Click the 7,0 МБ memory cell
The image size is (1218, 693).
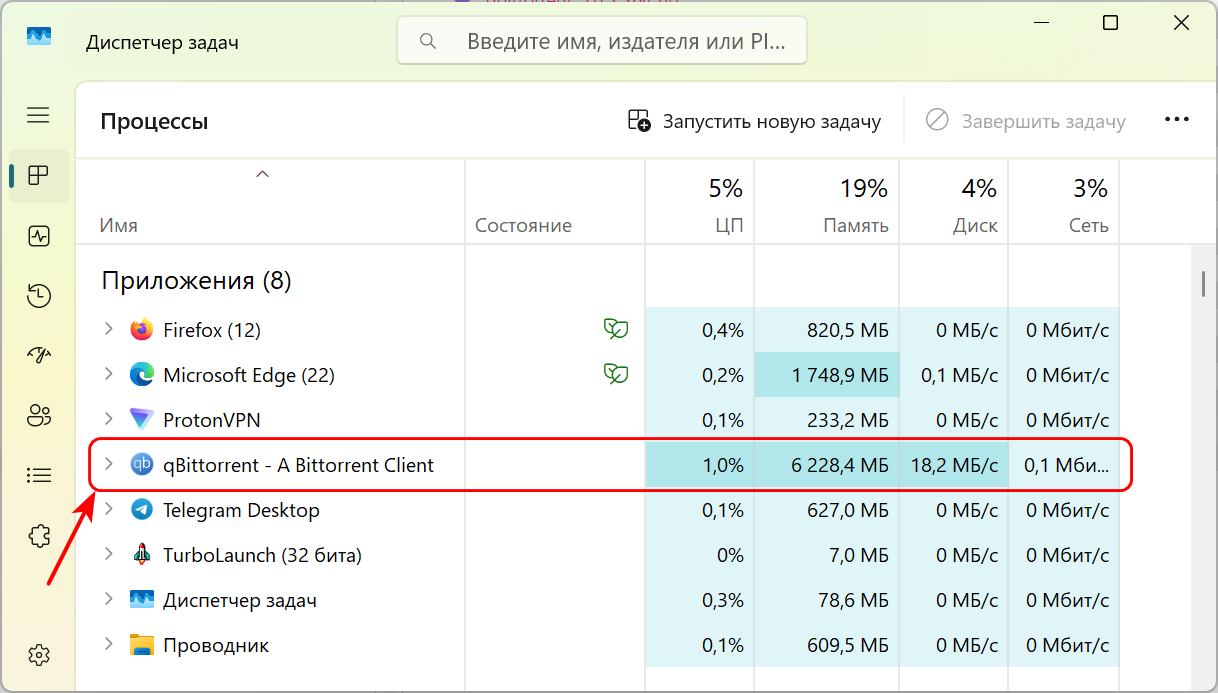tap(827, 555)
